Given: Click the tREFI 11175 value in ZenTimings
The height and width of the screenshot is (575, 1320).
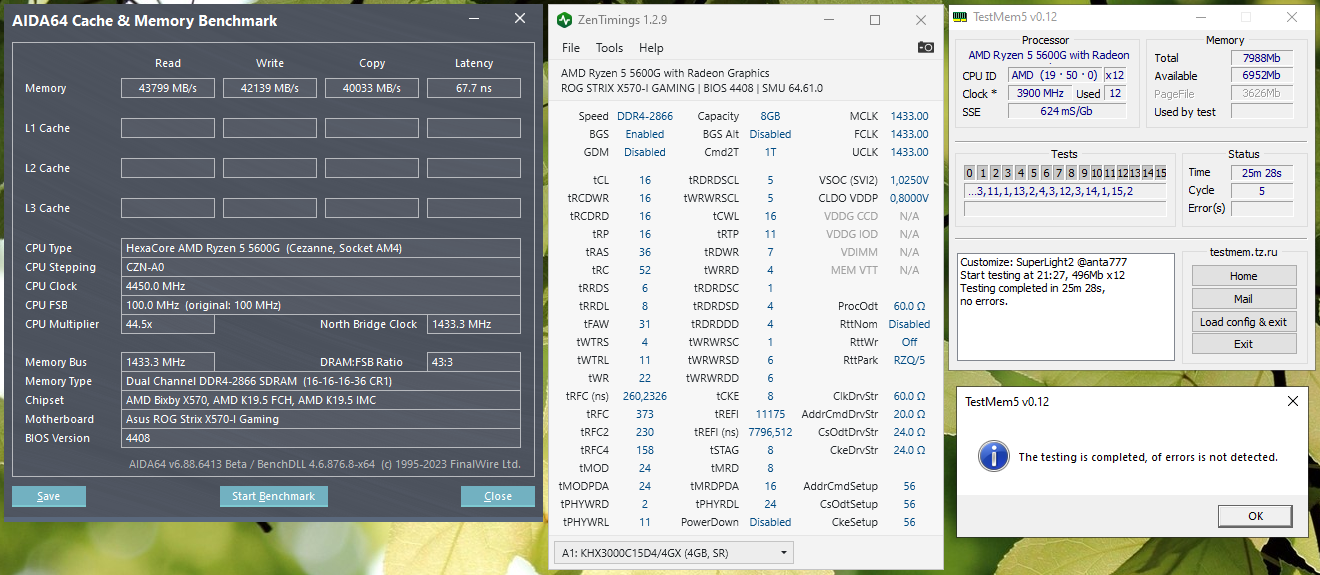Looking at the screenshot, I should point(770,414).
